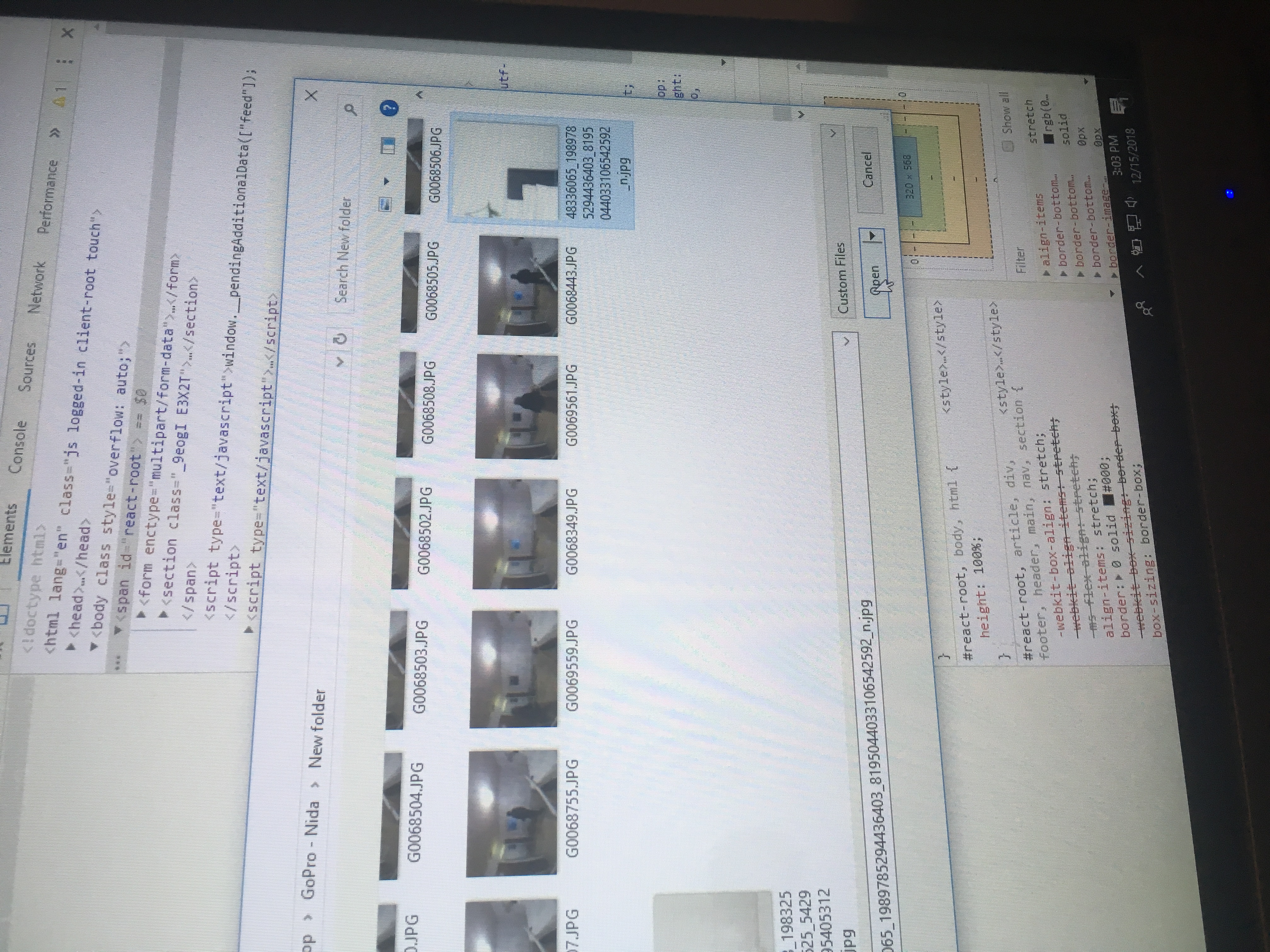Expand the section _9eogI node

164,615
